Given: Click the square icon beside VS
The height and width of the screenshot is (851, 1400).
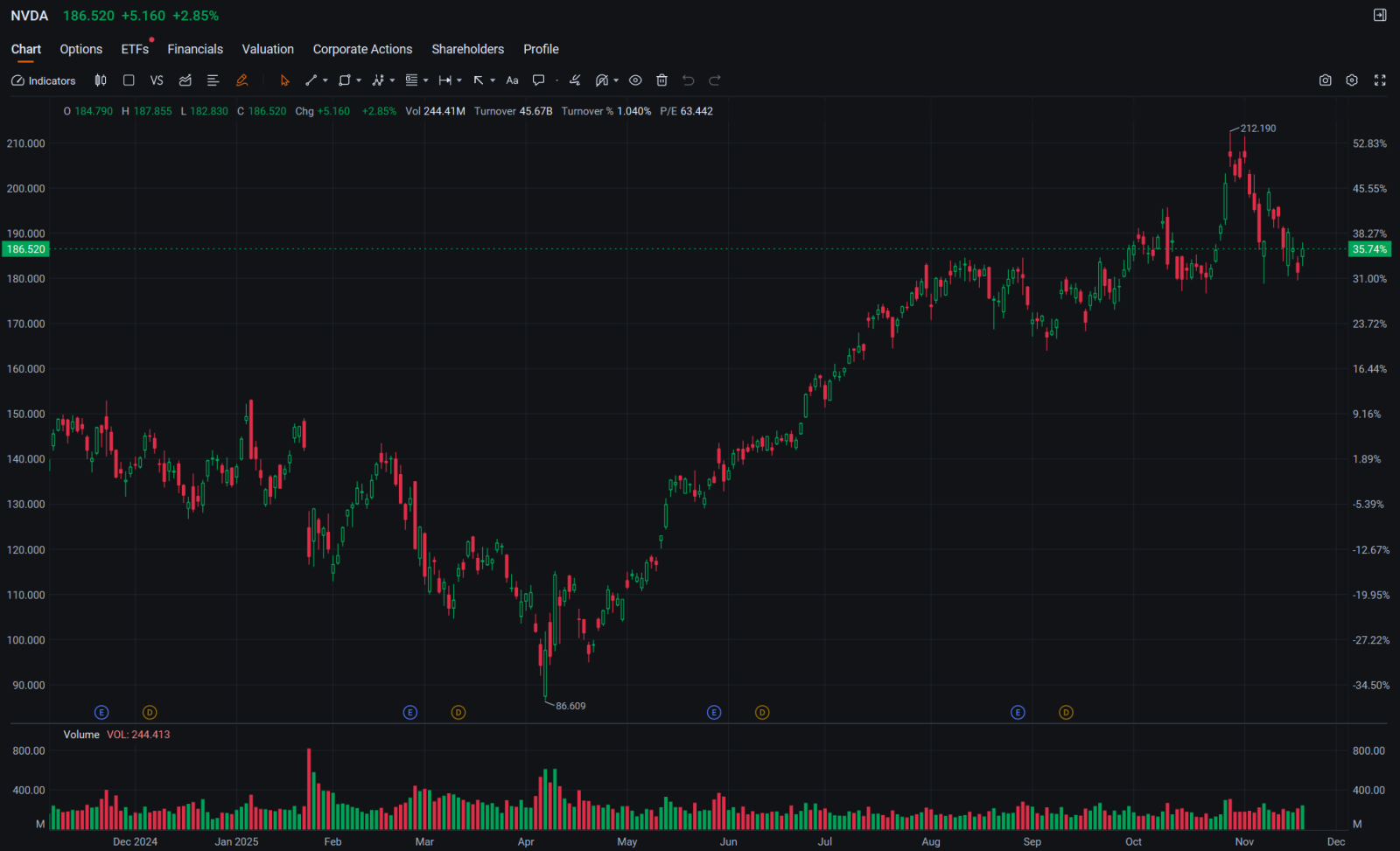Looking at the screenshot, I should 129,80.
